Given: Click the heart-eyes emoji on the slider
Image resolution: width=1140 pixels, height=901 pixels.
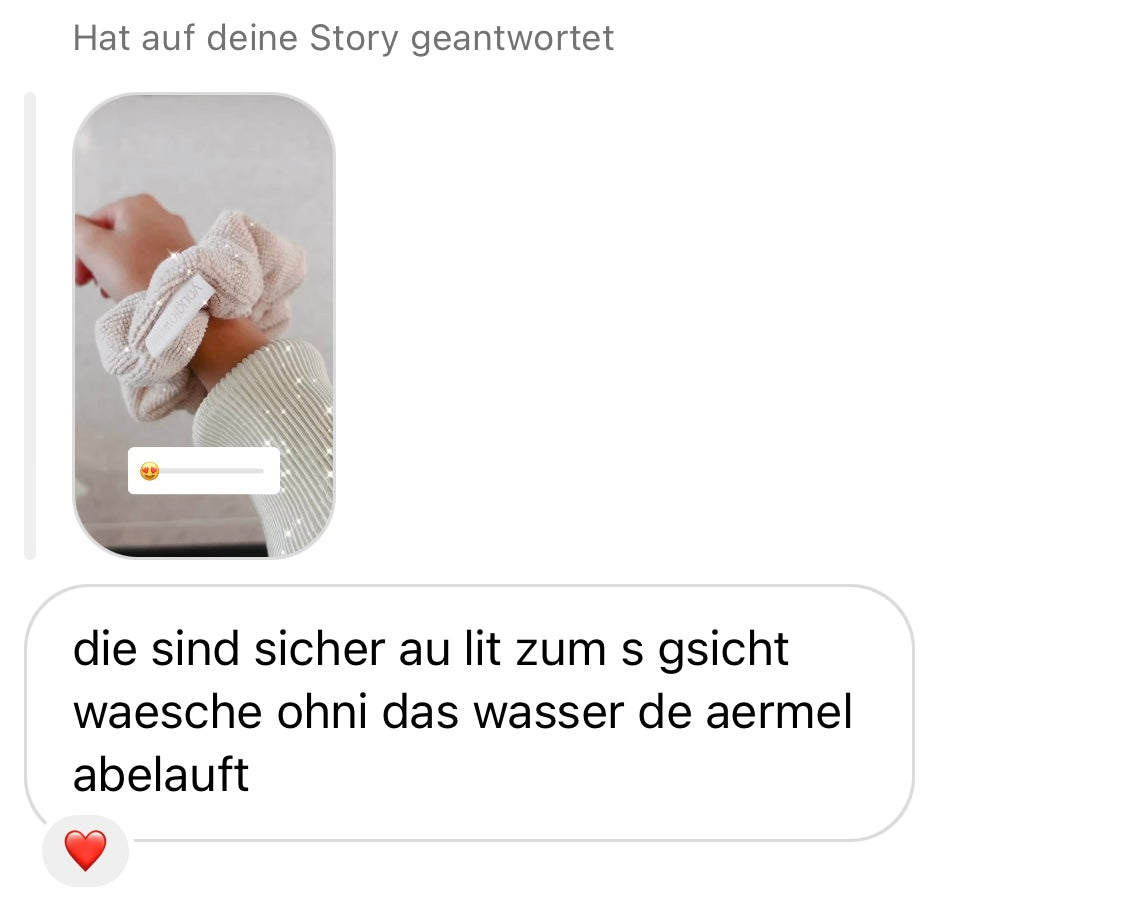Looking at the screenshot, I should point(150,471).
